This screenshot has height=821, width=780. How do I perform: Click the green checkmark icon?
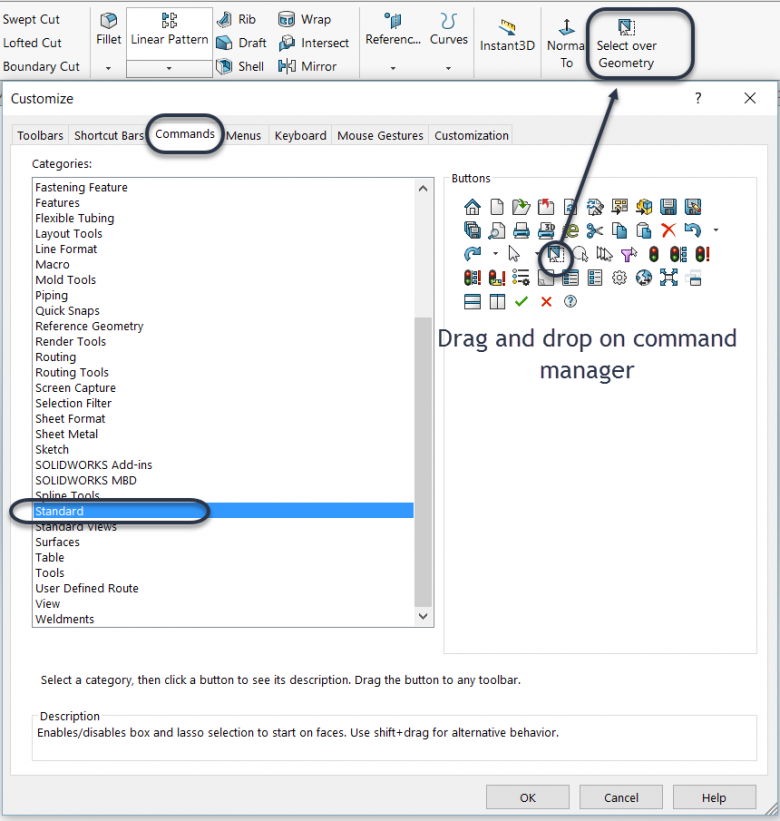point(521,302)
